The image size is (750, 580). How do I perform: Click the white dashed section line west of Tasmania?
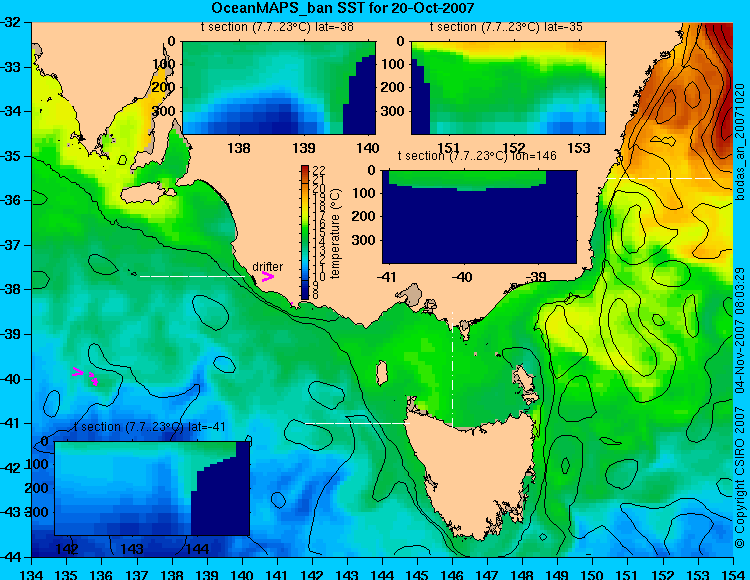[x=357, y=423]
